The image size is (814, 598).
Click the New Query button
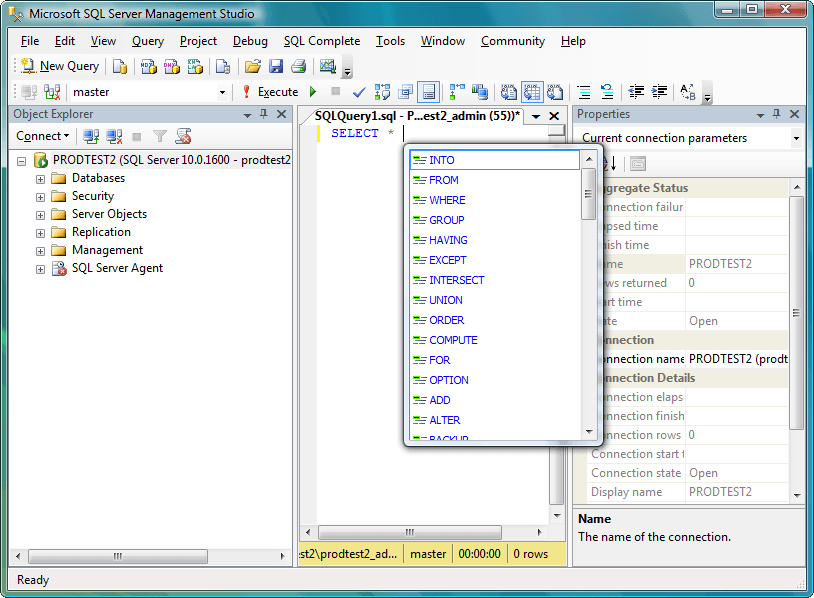(x=60, y=66)
